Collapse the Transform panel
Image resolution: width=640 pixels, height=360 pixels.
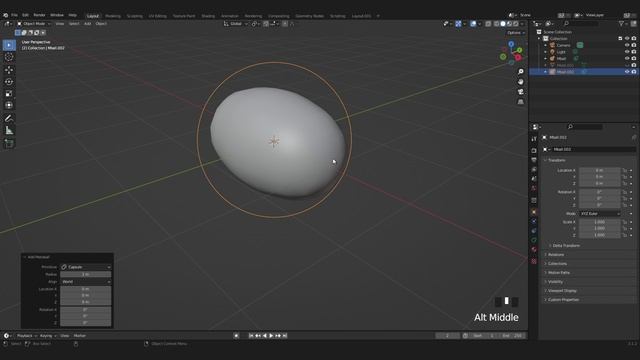pyautogui.click(x=556, y=160)
